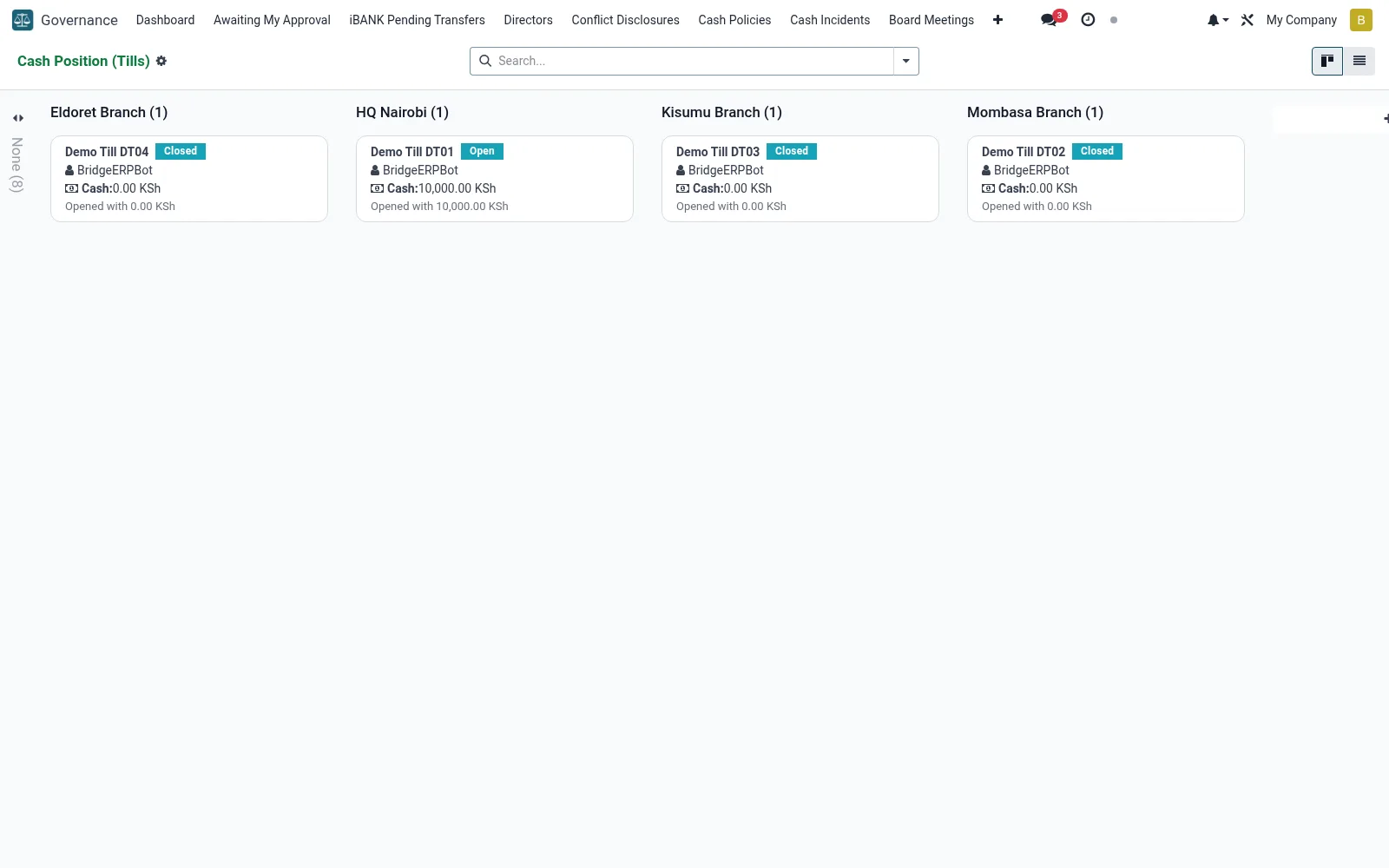
Task: Open the notifications bell menu
Action: [x=1217, y=20]
